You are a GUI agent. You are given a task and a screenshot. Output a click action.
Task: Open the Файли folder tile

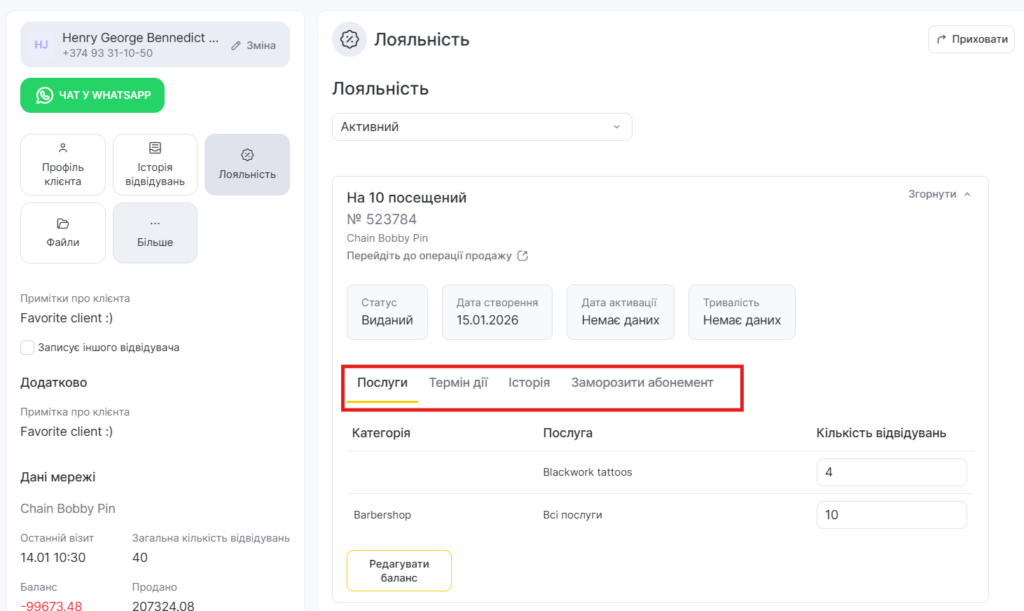pyautogui.click(x=62, y=232)
